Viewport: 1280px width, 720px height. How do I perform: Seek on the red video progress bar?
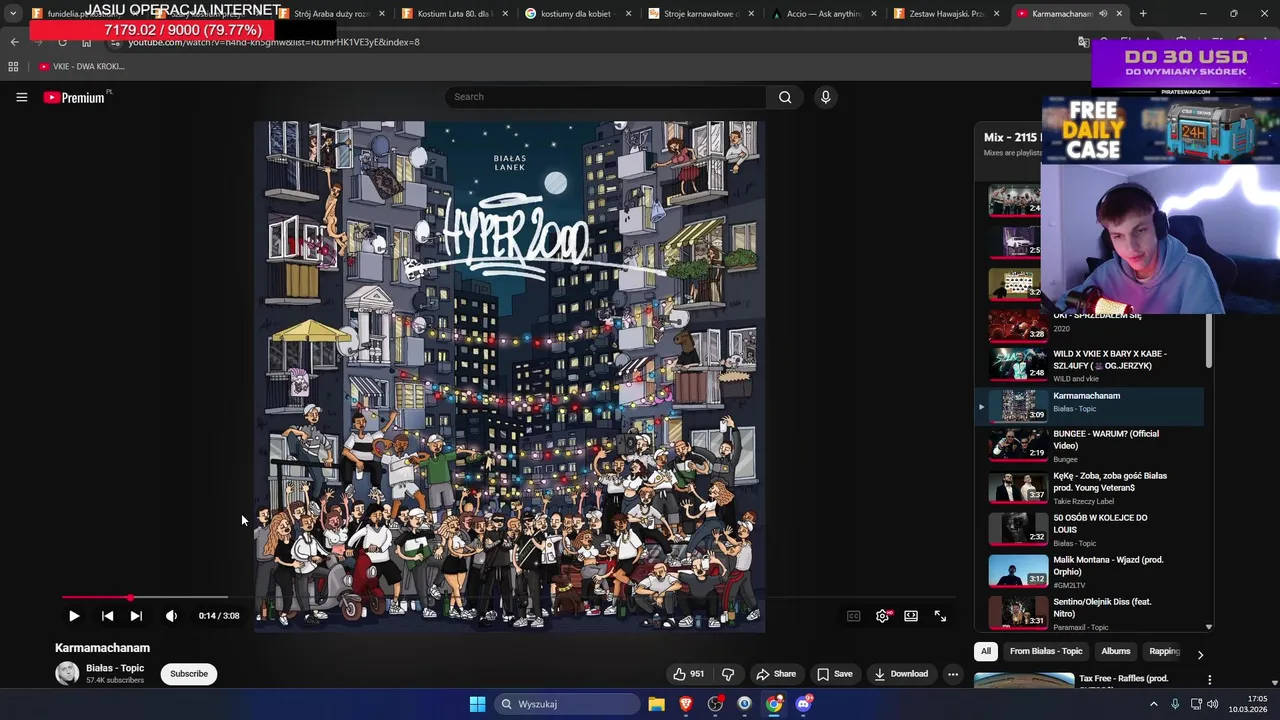pos(507,598)
